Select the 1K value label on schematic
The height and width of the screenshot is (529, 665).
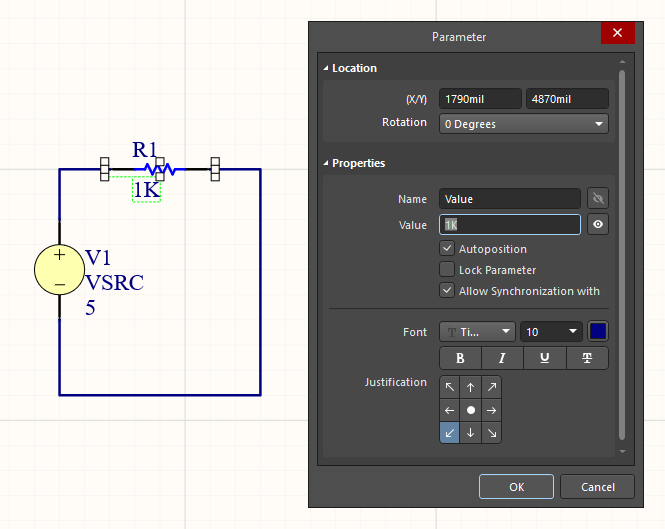pyautogui.click(x=146, y=190)
